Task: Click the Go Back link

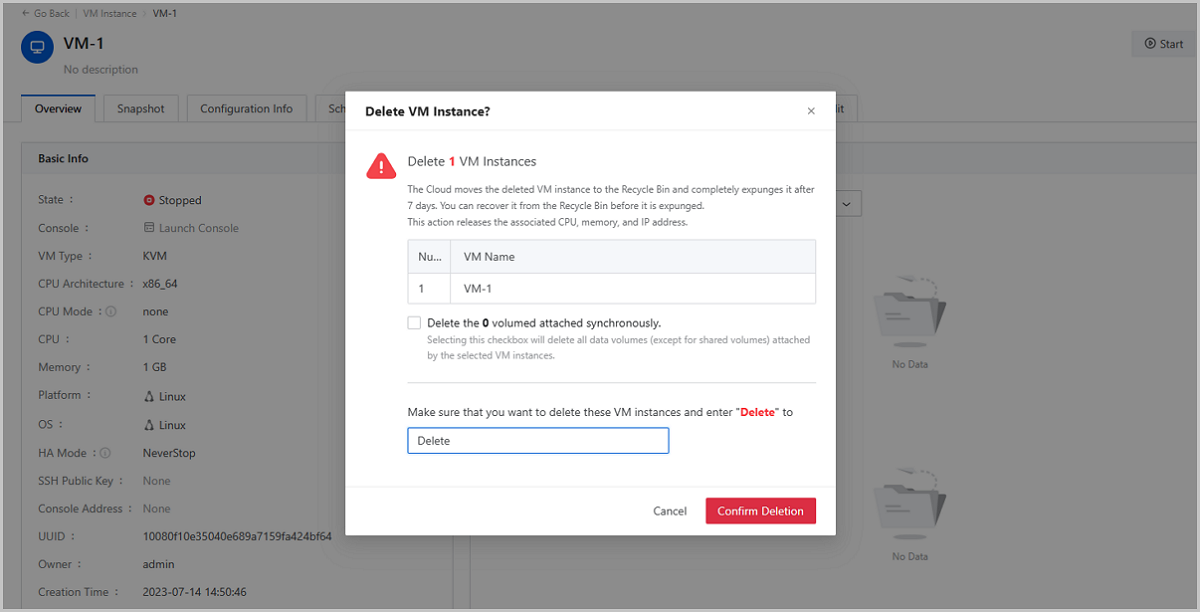Action: point(47,14)
